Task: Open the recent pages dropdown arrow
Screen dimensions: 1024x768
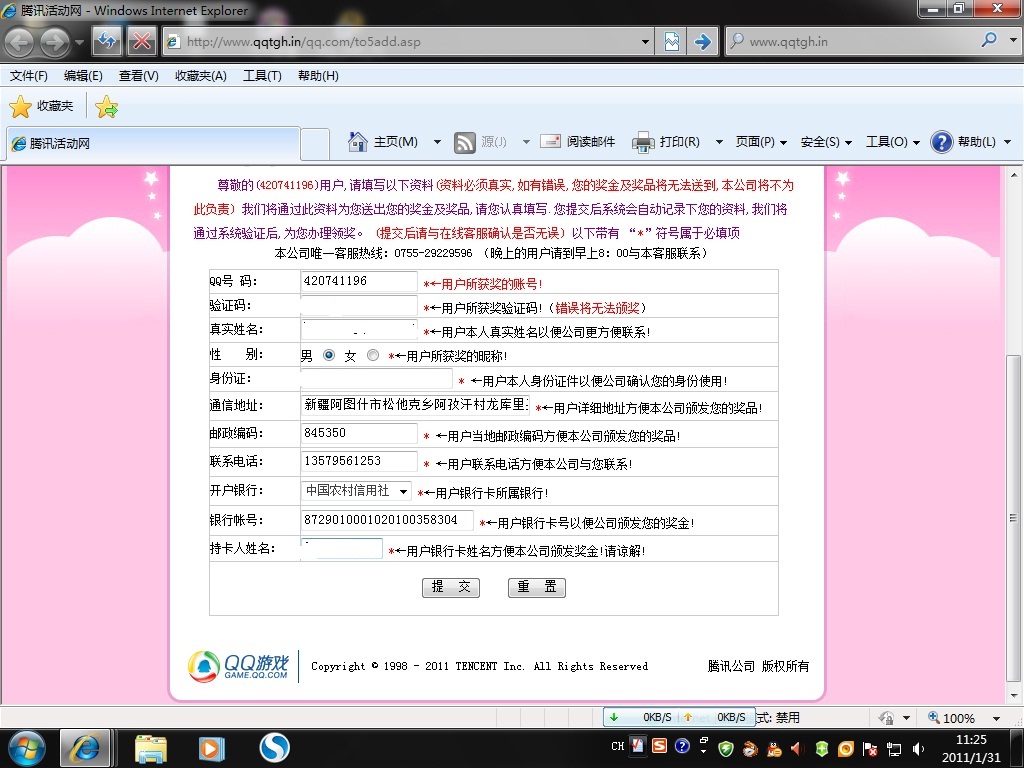Action: [80, 42]
